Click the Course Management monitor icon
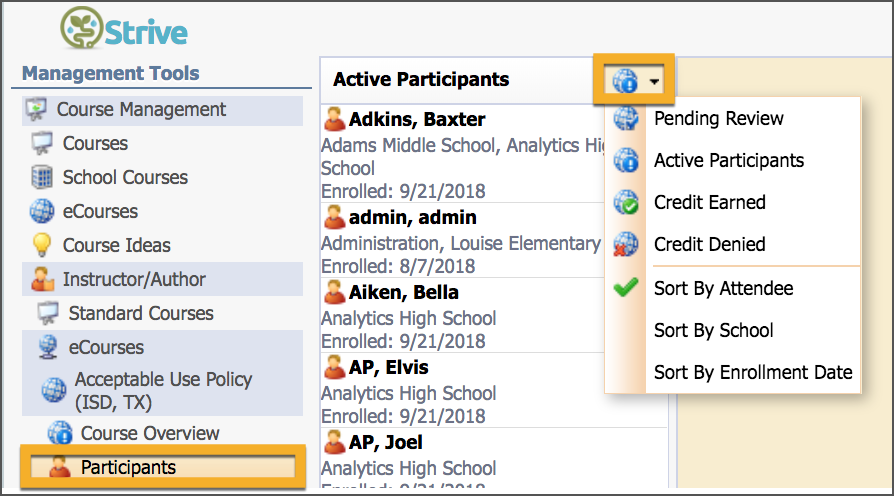Screen dimensions: 894x496 [x=36, y=109]
